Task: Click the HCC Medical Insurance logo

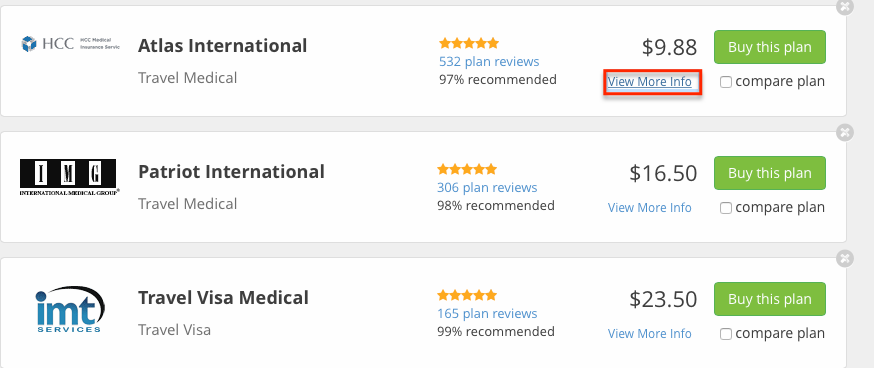Action: tap(70, 43)
